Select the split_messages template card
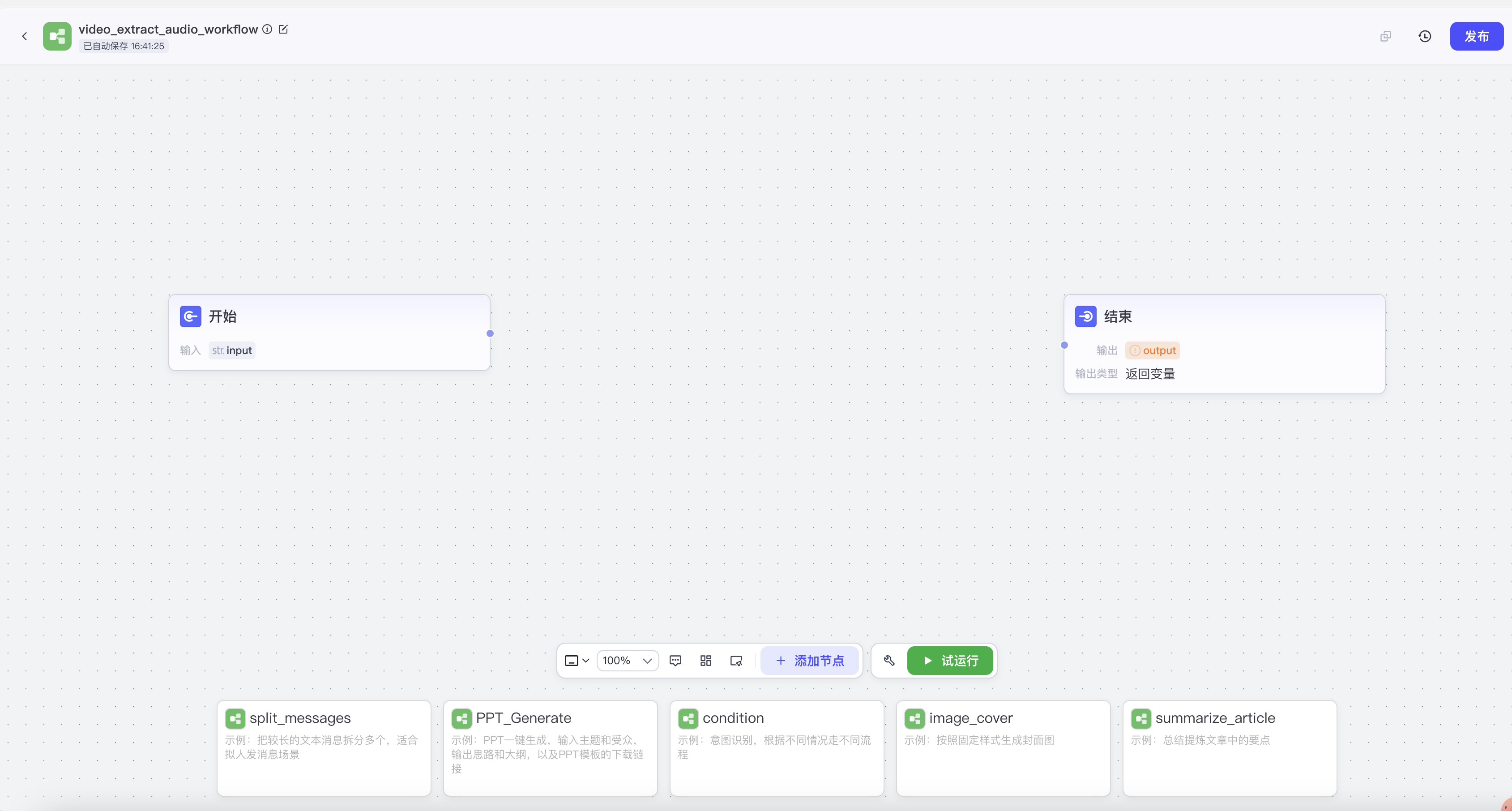 [x=324, y=747]
